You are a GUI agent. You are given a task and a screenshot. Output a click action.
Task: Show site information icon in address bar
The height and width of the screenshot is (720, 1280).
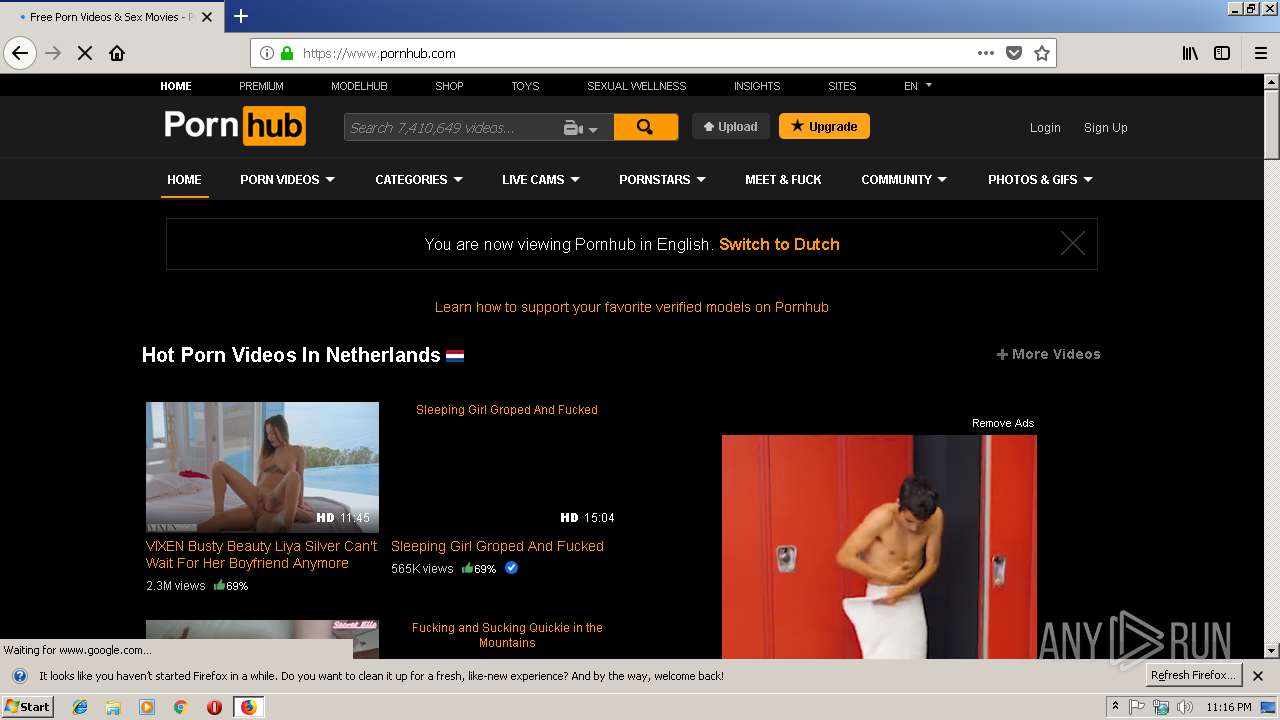(x=267, y=53)
